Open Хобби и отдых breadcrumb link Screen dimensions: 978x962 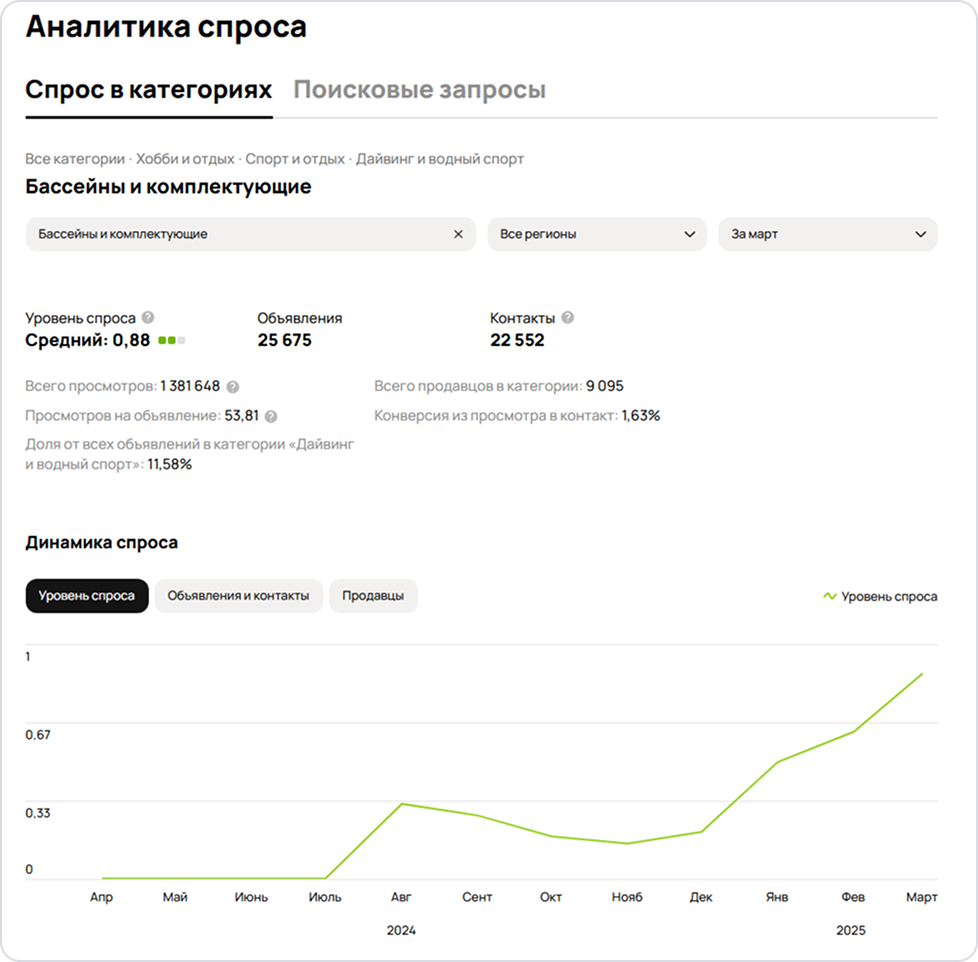[185, 159]
